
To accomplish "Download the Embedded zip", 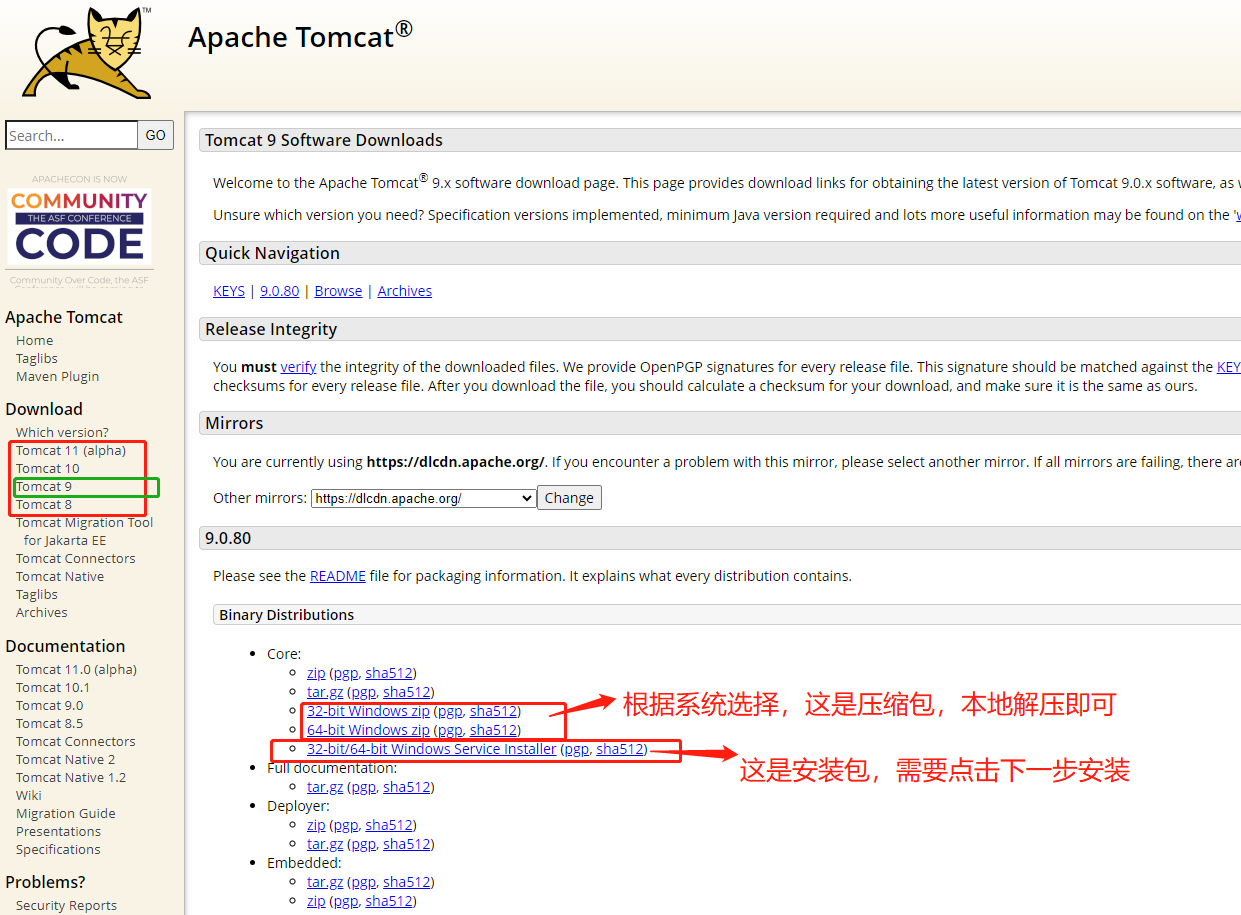I will pos(316,901).
